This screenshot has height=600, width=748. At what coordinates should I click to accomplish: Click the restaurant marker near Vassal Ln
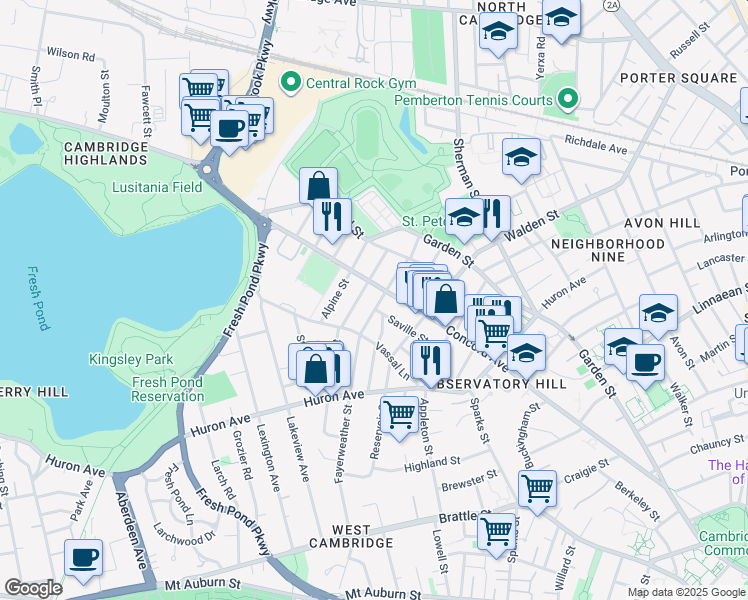point(431,362)
